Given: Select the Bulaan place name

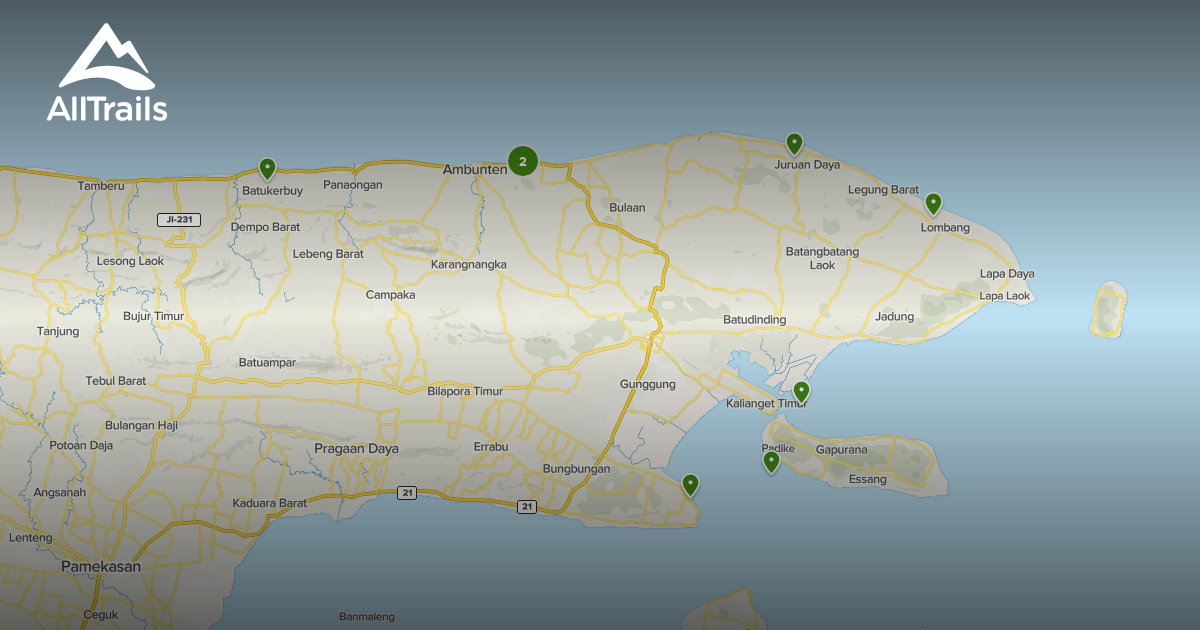Looking at the screenshot, I should [627, 206].
